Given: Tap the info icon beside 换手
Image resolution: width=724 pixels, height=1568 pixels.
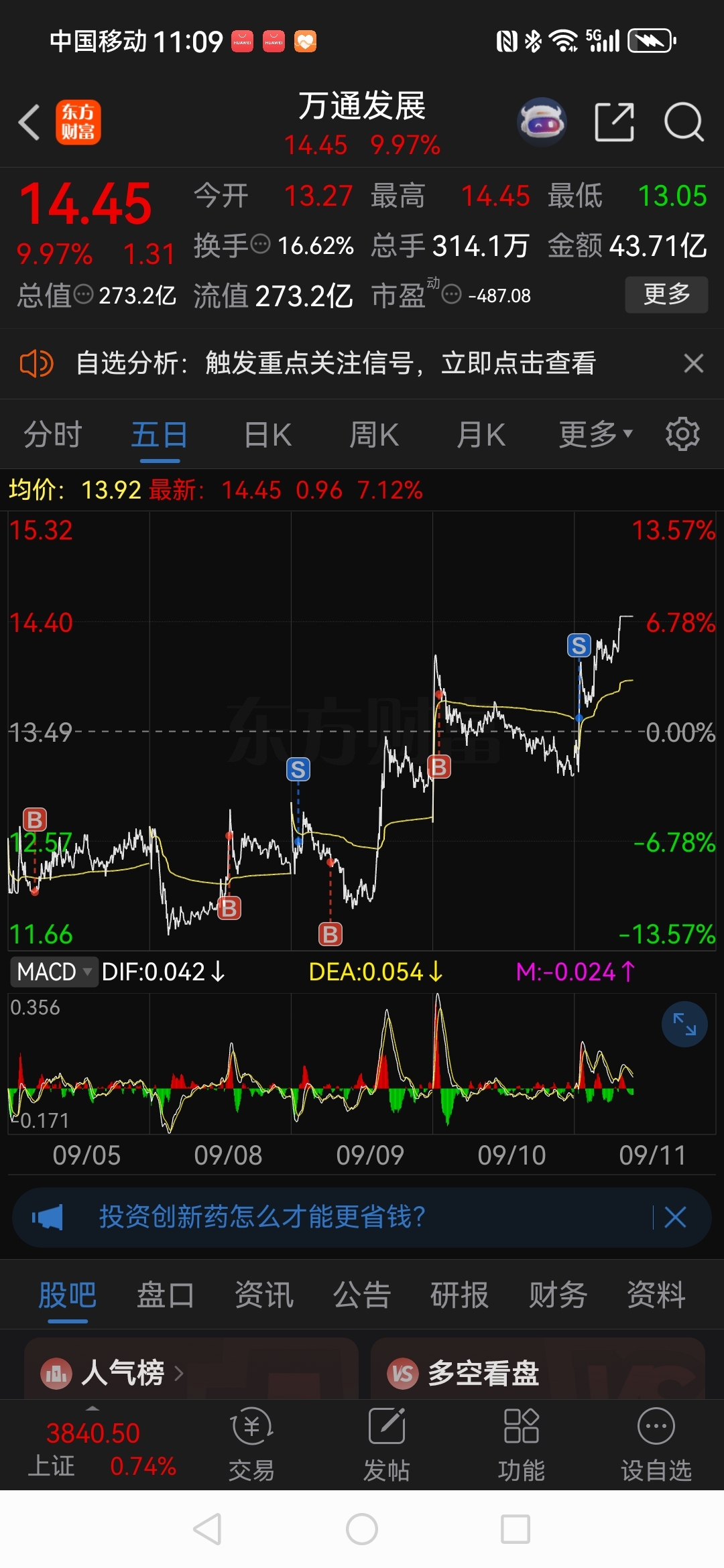Looking at the screenshot, I should point(260,245).
